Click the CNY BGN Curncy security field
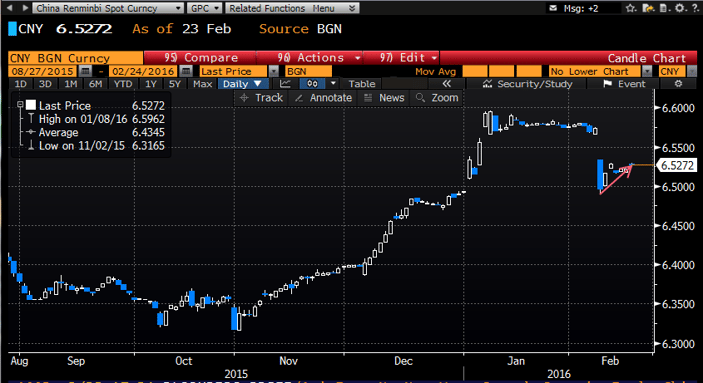 [x=75, y=58]
